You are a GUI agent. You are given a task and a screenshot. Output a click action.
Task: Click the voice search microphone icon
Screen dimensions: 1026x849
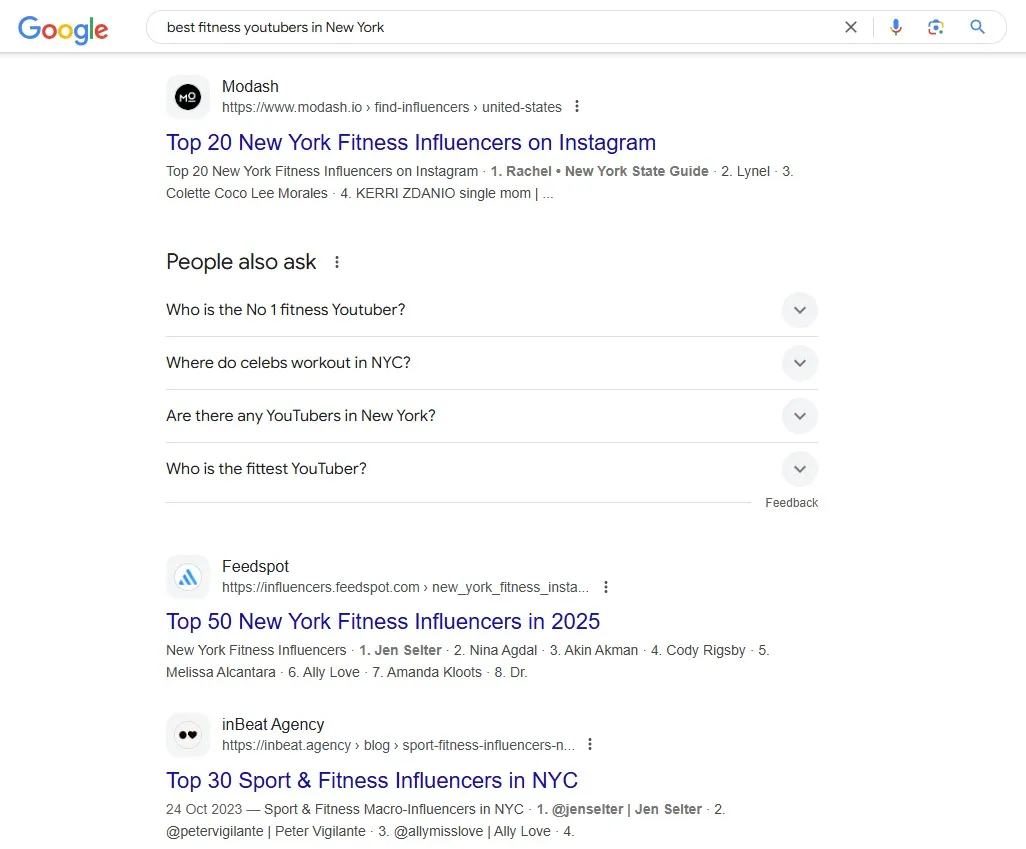coord(896,27)
